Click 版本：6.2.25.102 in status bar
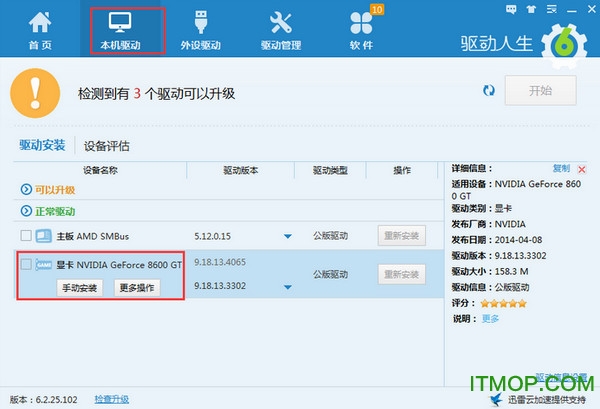Viewport: 600px width, 409px height. (44, 400)
